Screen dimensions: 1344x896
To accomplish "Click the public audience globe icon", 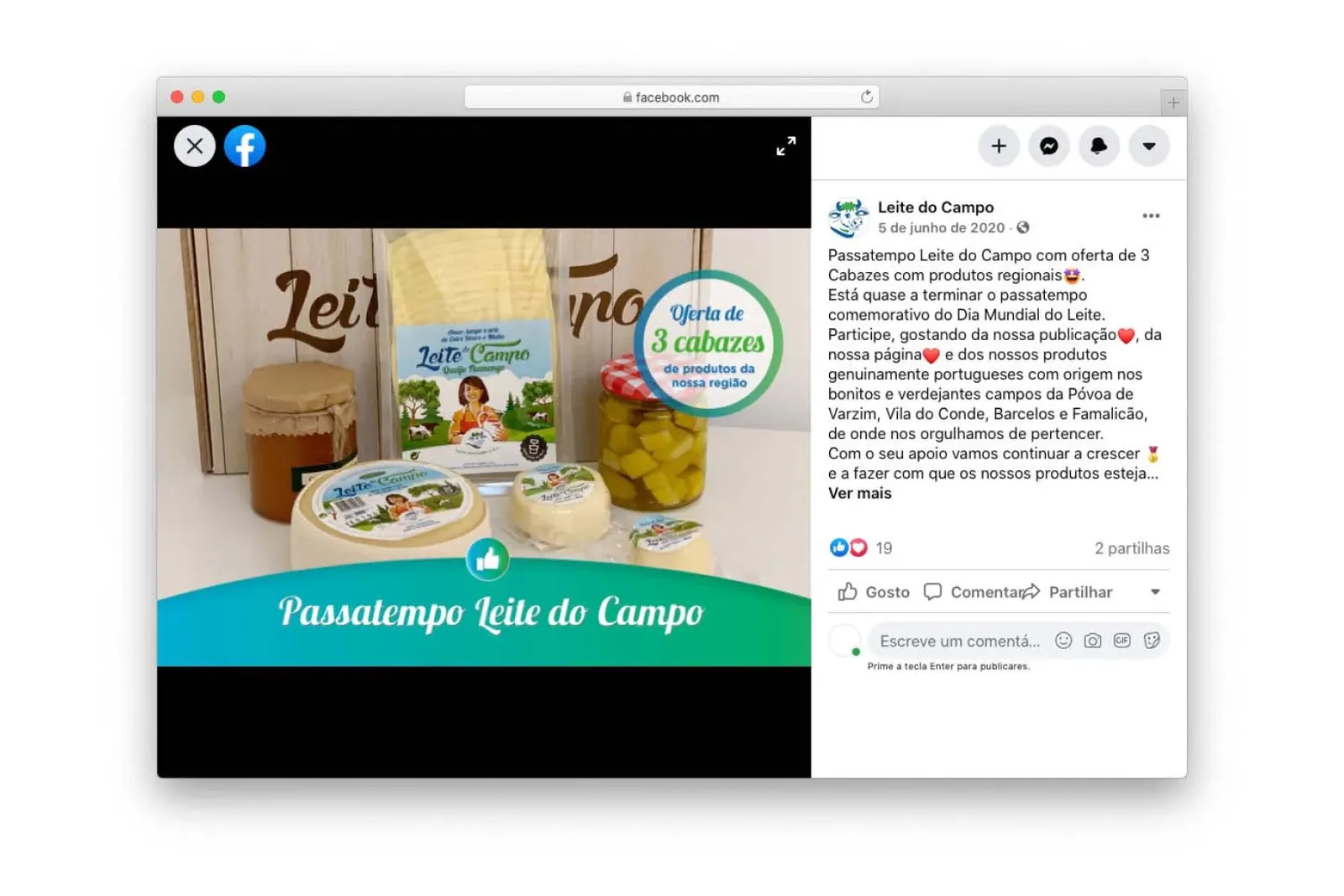I will 1022,228.
